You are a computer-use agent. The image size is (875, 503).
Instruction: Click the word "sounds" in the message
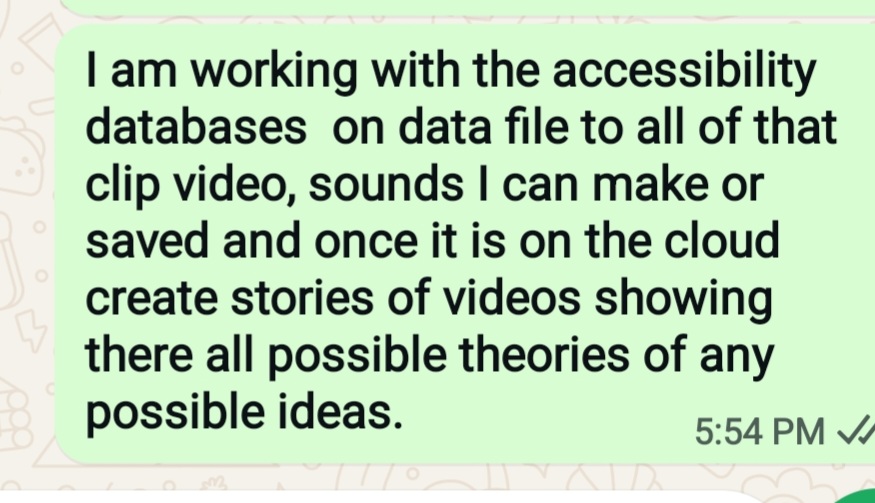(x=386, y=184)
